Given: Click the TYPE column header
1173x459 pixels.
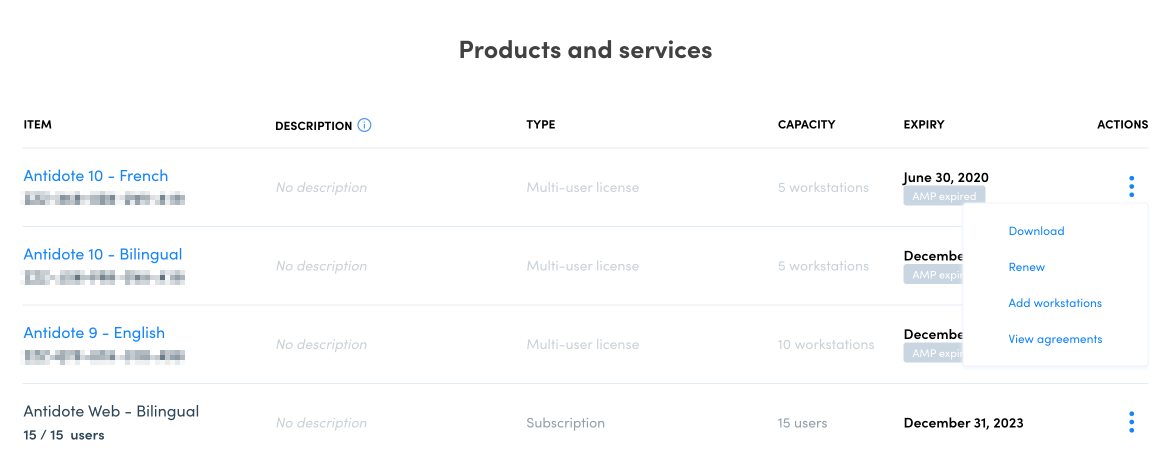Looking at the screenshot, I should pos(541,125).
